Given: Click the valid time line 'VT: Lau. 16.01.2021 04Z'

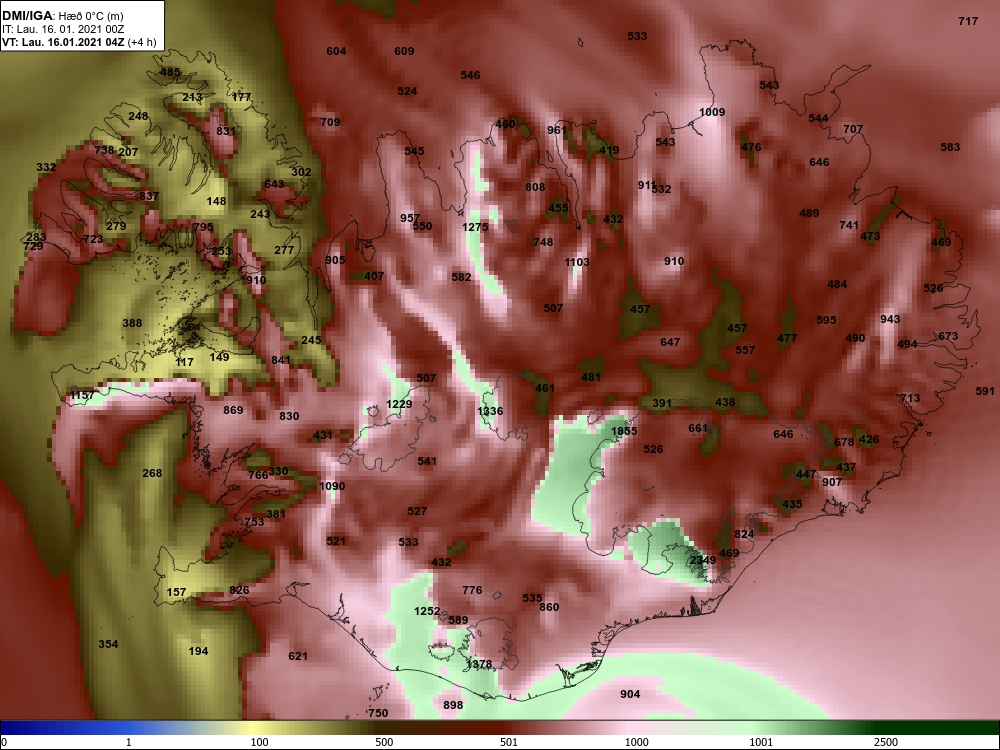Looking at the screenshot, I should [62, 42].
